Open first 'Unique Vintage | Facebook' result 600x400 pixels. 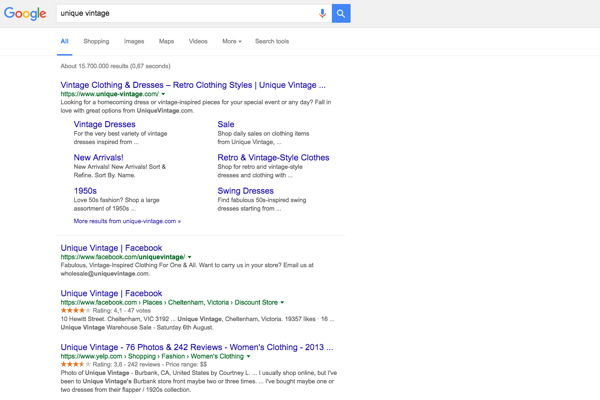[111, 248]
